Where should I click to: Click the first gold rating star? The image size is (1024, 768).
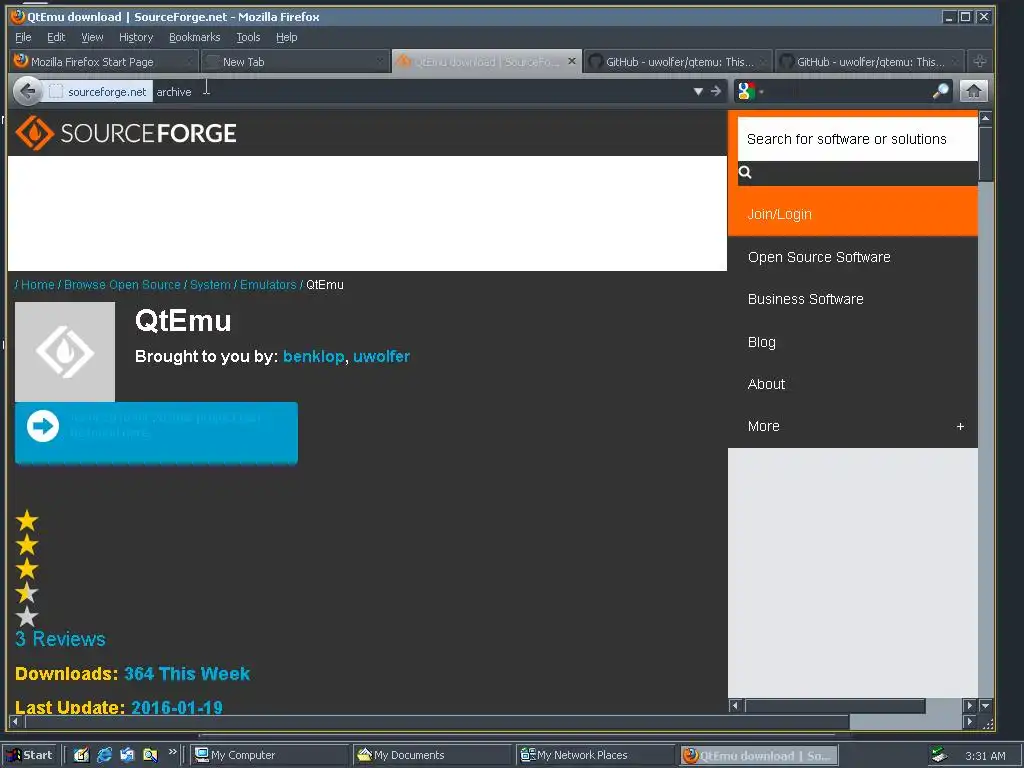point(27,521)
